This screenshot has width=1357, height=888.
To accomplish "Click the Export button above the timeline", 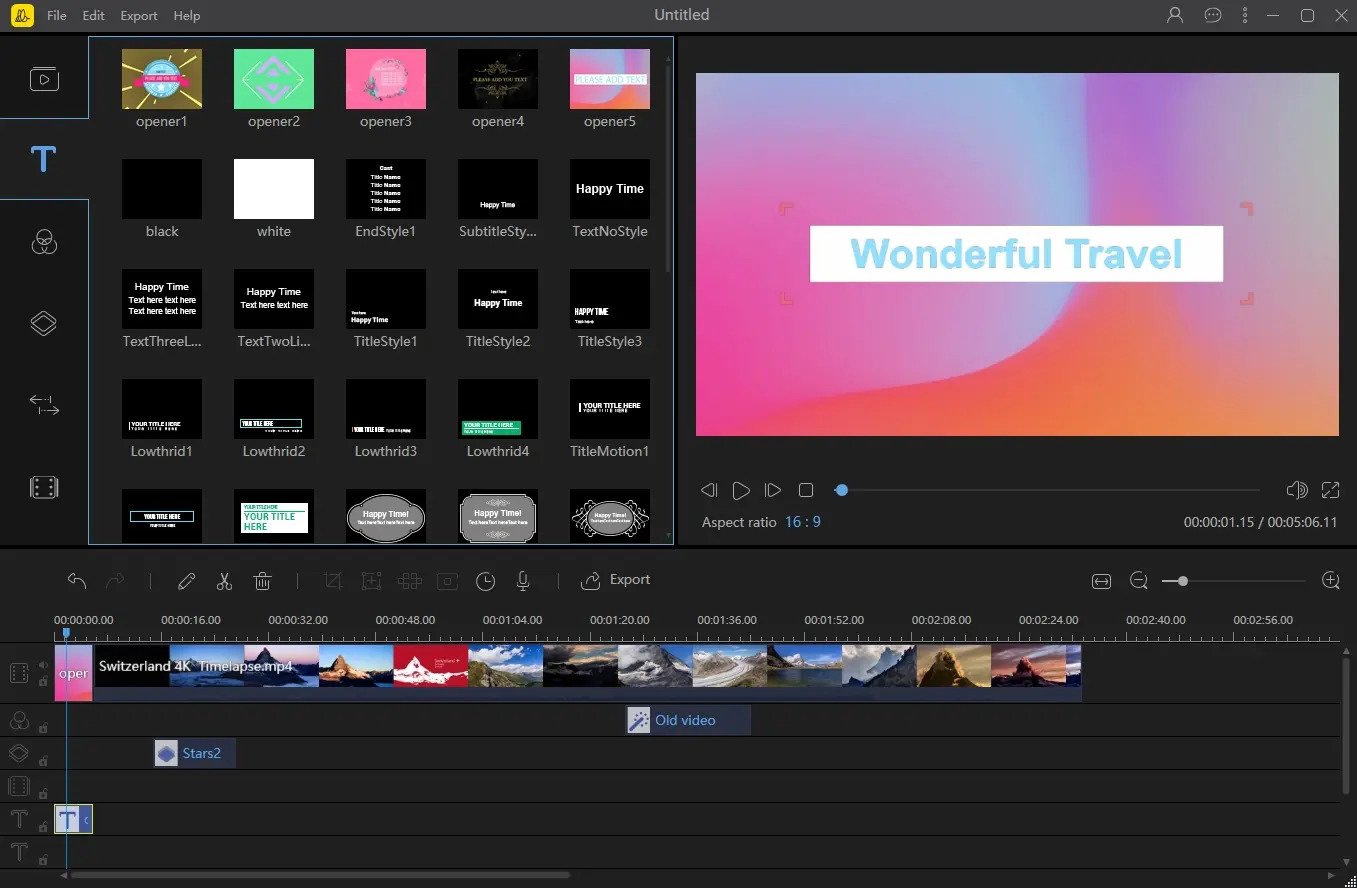I will pyautogui.click(x=615, y=580).
